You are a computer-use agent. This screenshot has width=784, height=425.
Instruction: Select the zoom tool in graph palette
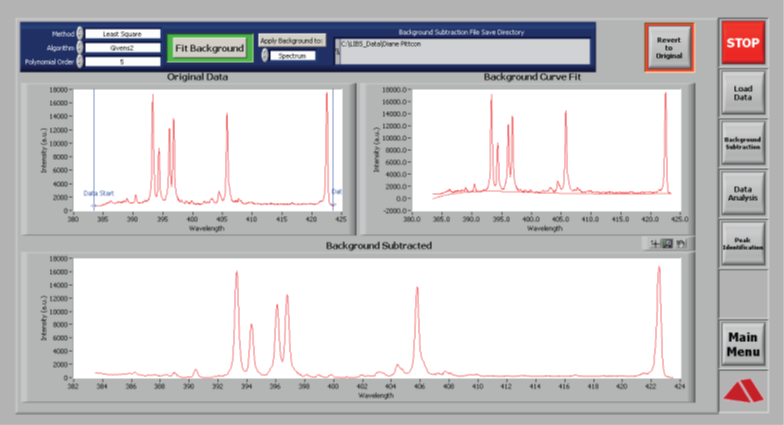(x=666, y=244)
